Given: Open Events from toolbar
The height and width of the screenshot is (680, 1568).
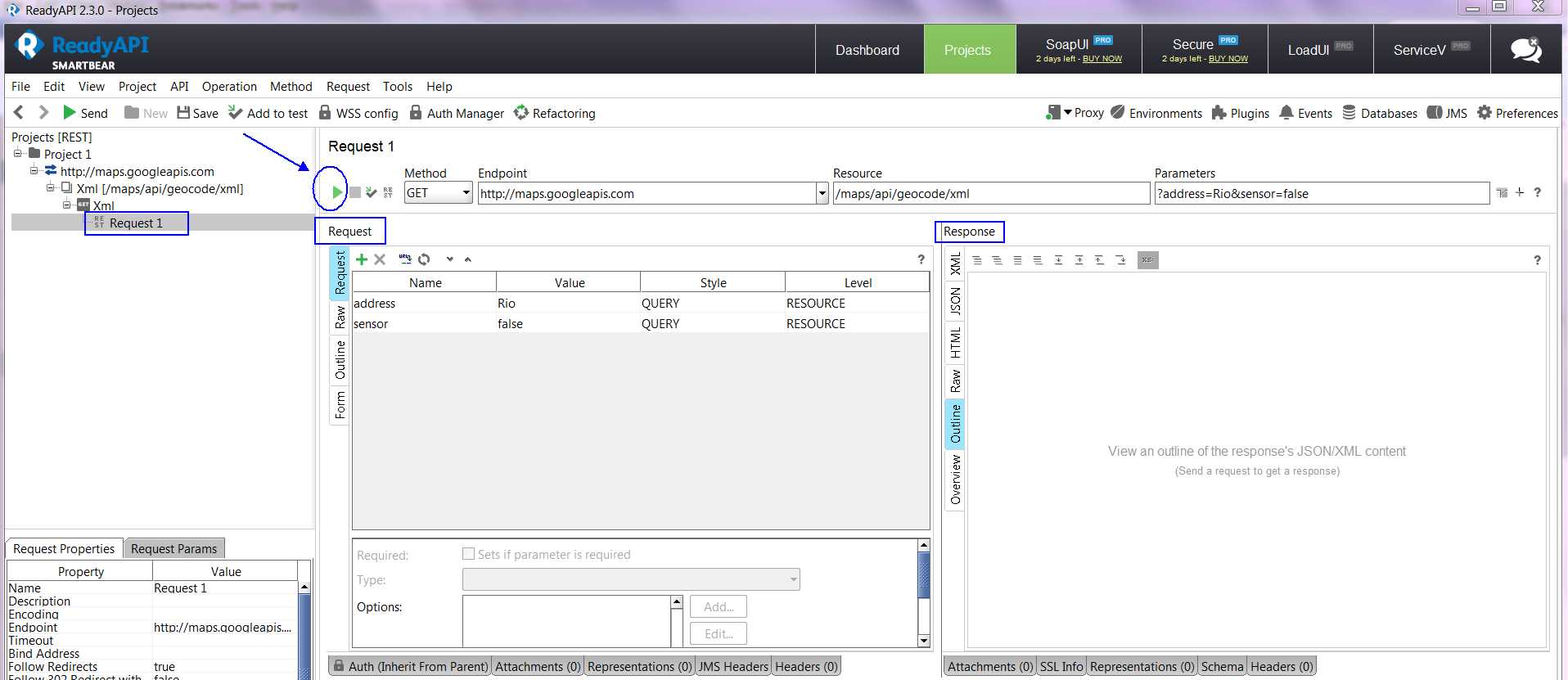Looking at the screenshot, I should 1306,113.
